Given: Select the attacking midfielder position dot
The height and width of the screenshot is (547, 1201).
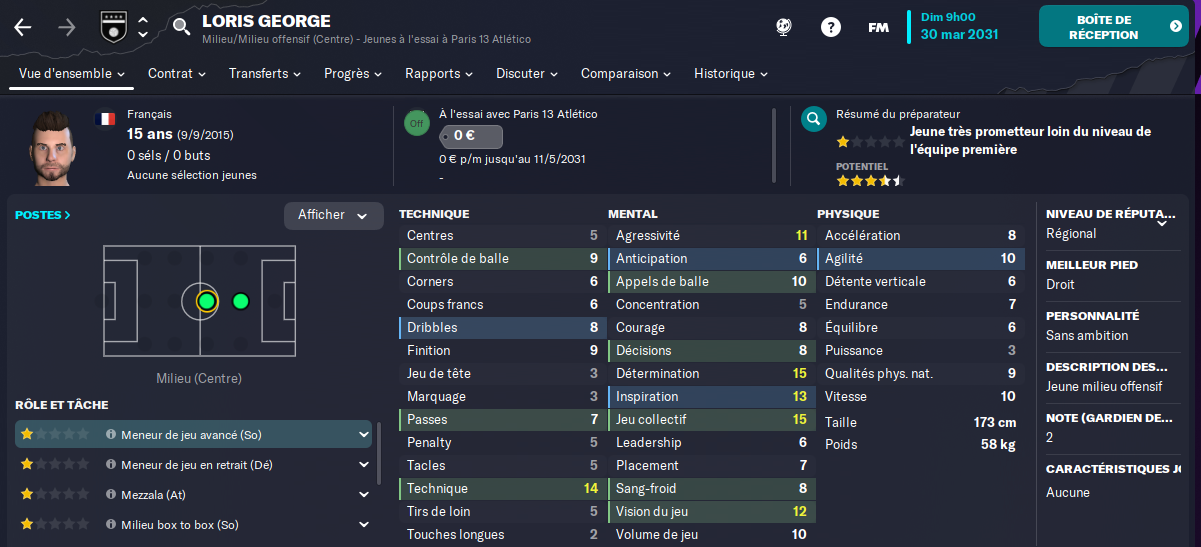Looking at the screenshot, I should 240,301.
